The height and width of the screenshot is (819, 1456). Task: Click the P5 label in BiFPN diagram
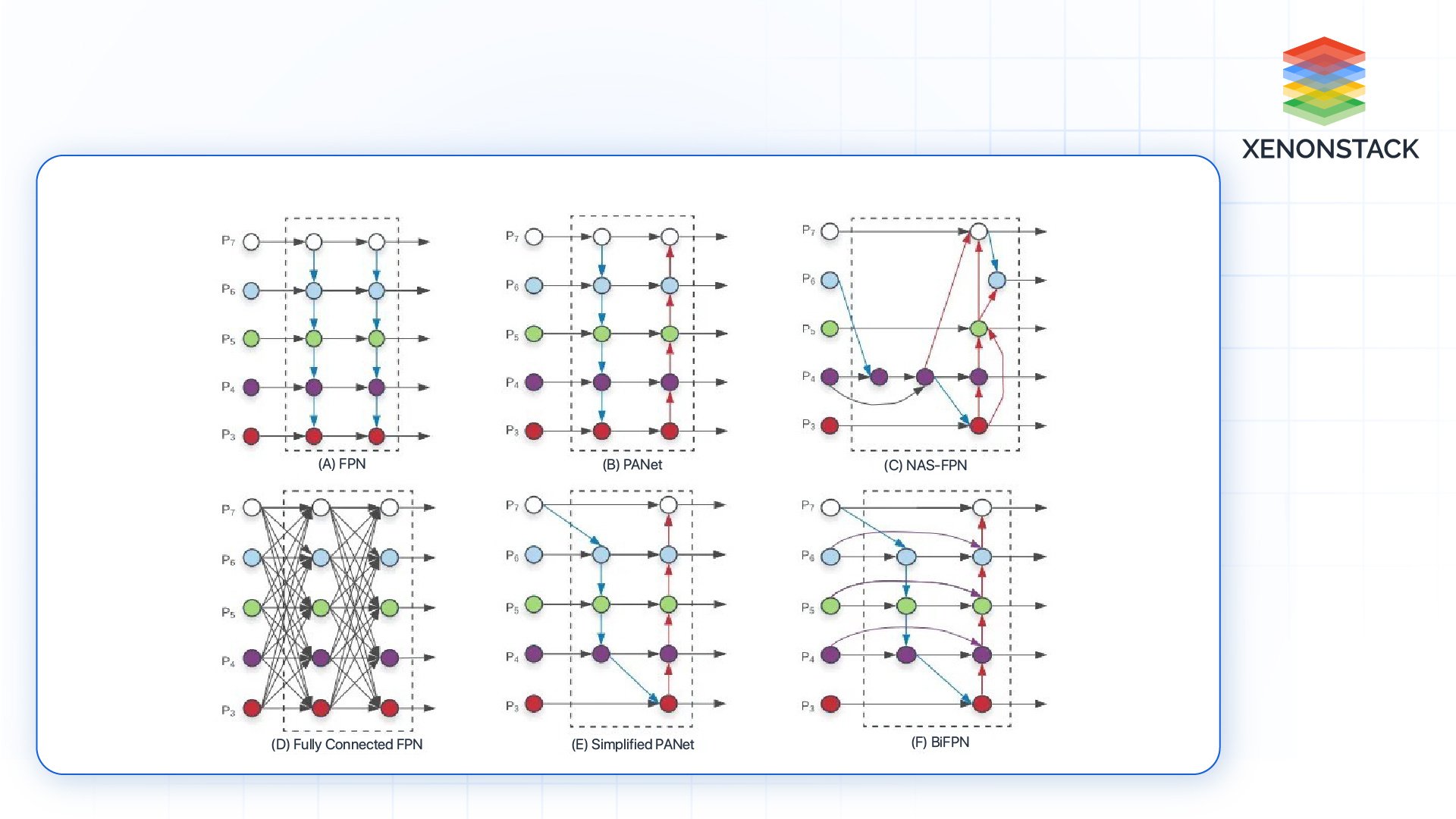coord(808,608)
